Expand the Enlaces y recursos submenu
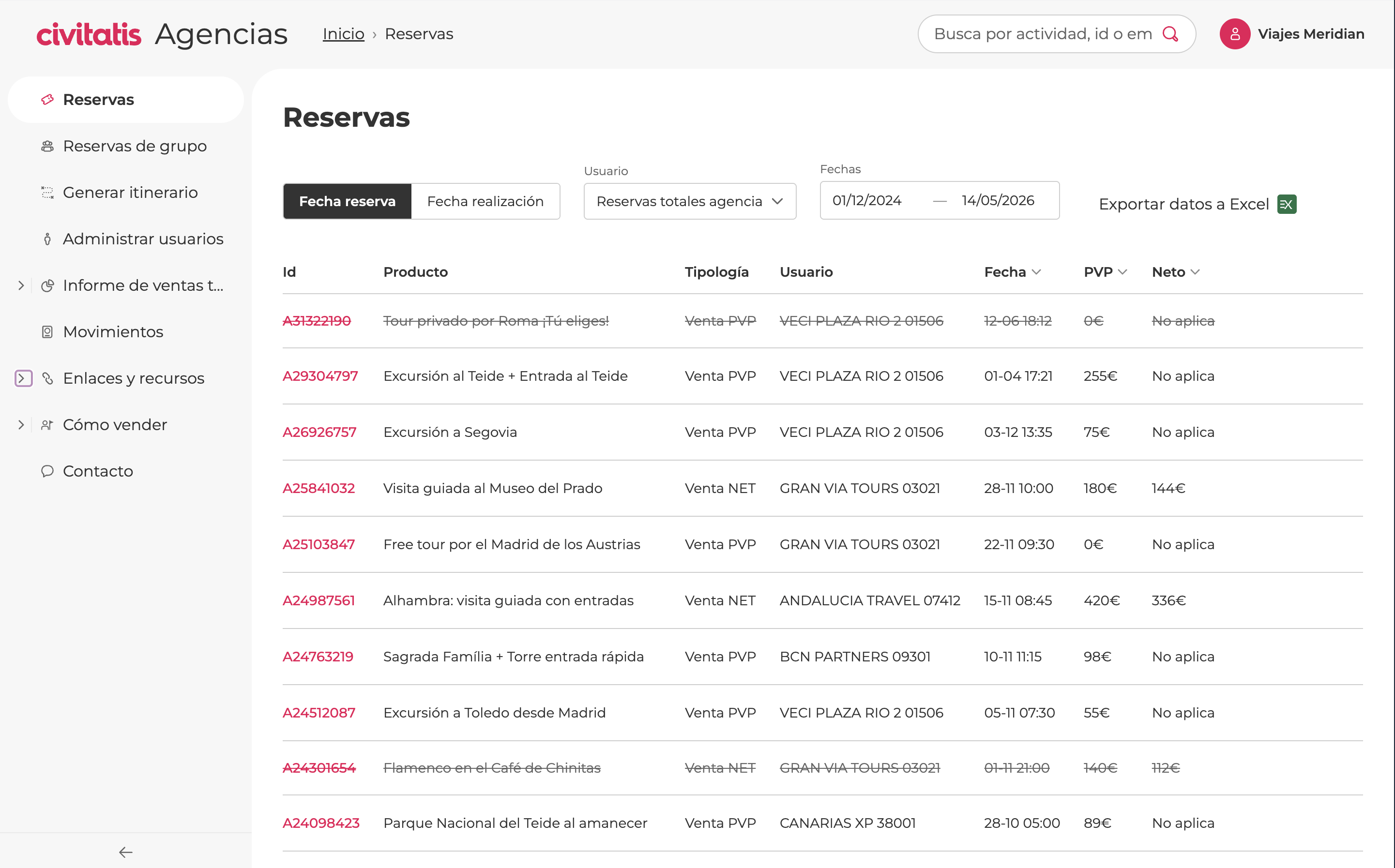 pyautogui.click(x=23, y=378)
